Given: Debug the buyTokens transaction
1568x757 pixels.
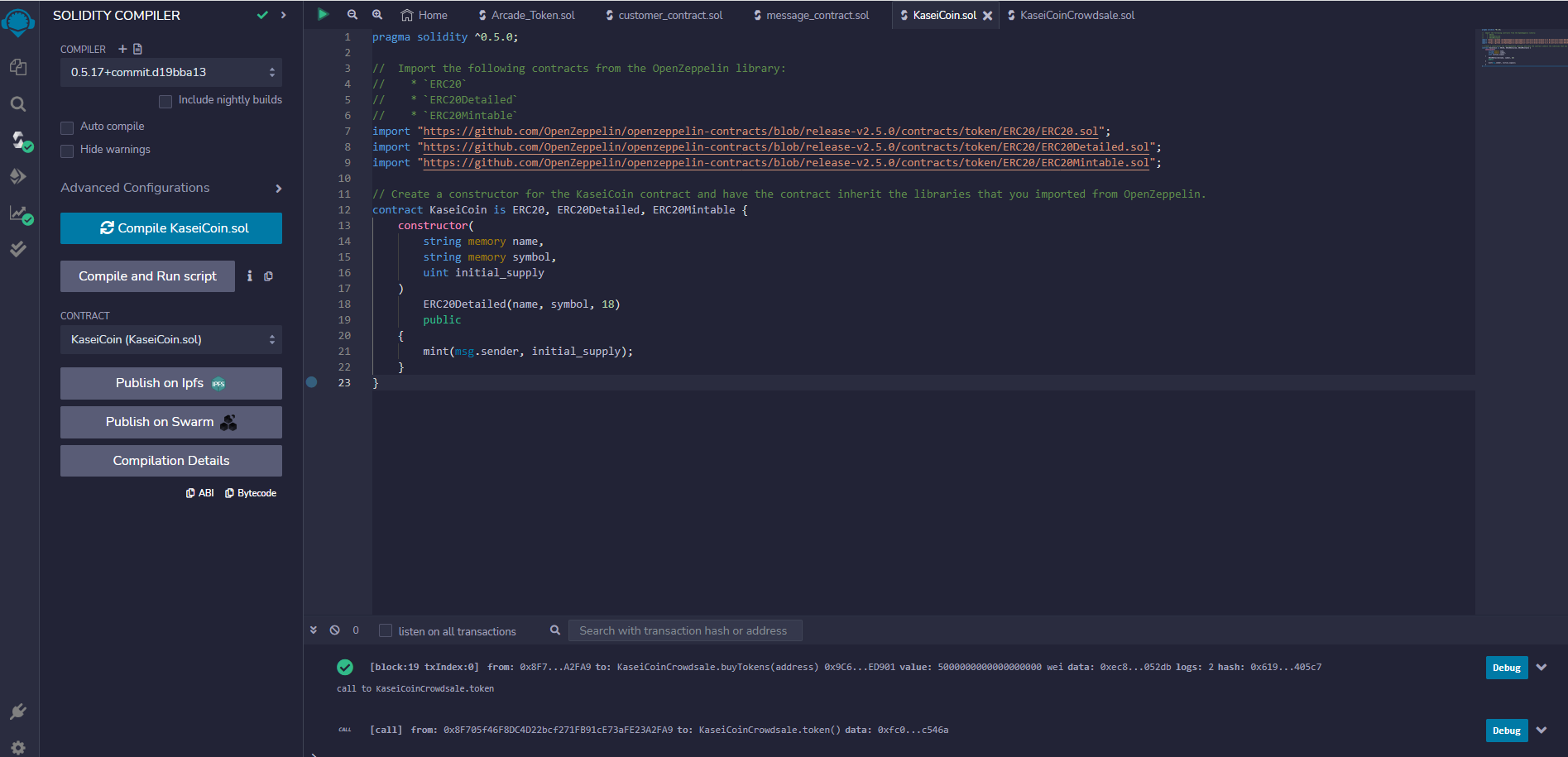Looking at the screenshot, I should point(1507,668).
